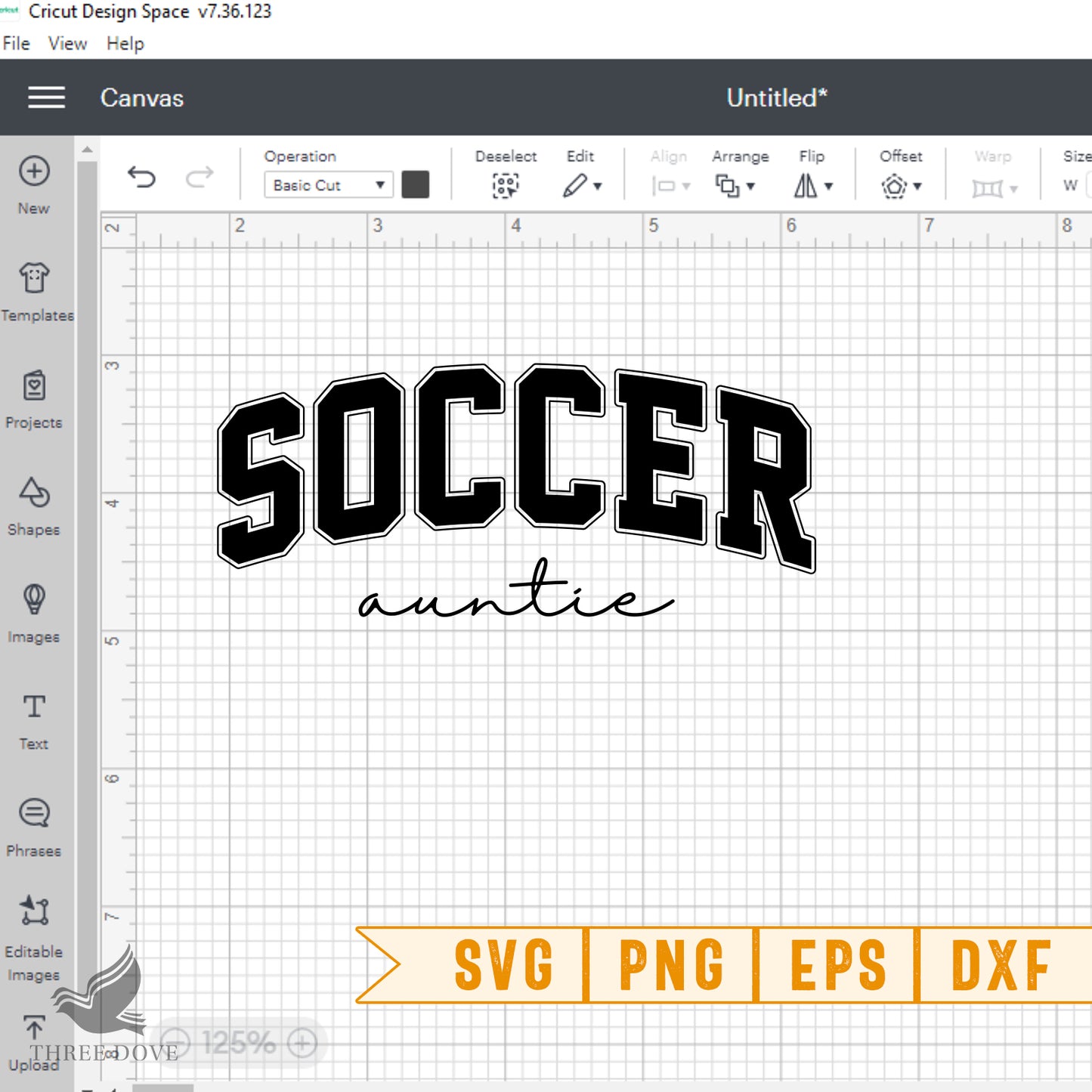Click the left panel scroll-up arrow
This screenshot has height=1092, width=1092.
pos(87,150)
